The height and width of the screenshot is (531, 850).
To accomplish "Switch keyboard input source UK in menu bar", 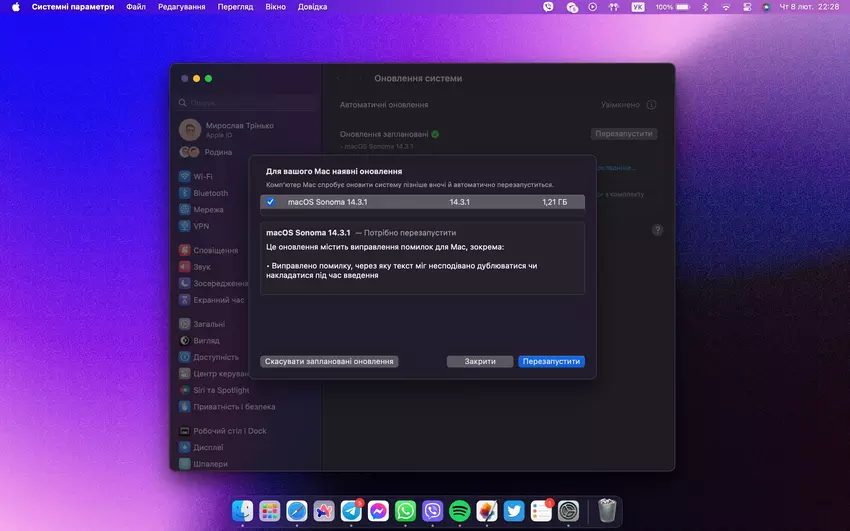I will (x=638, y=7).
